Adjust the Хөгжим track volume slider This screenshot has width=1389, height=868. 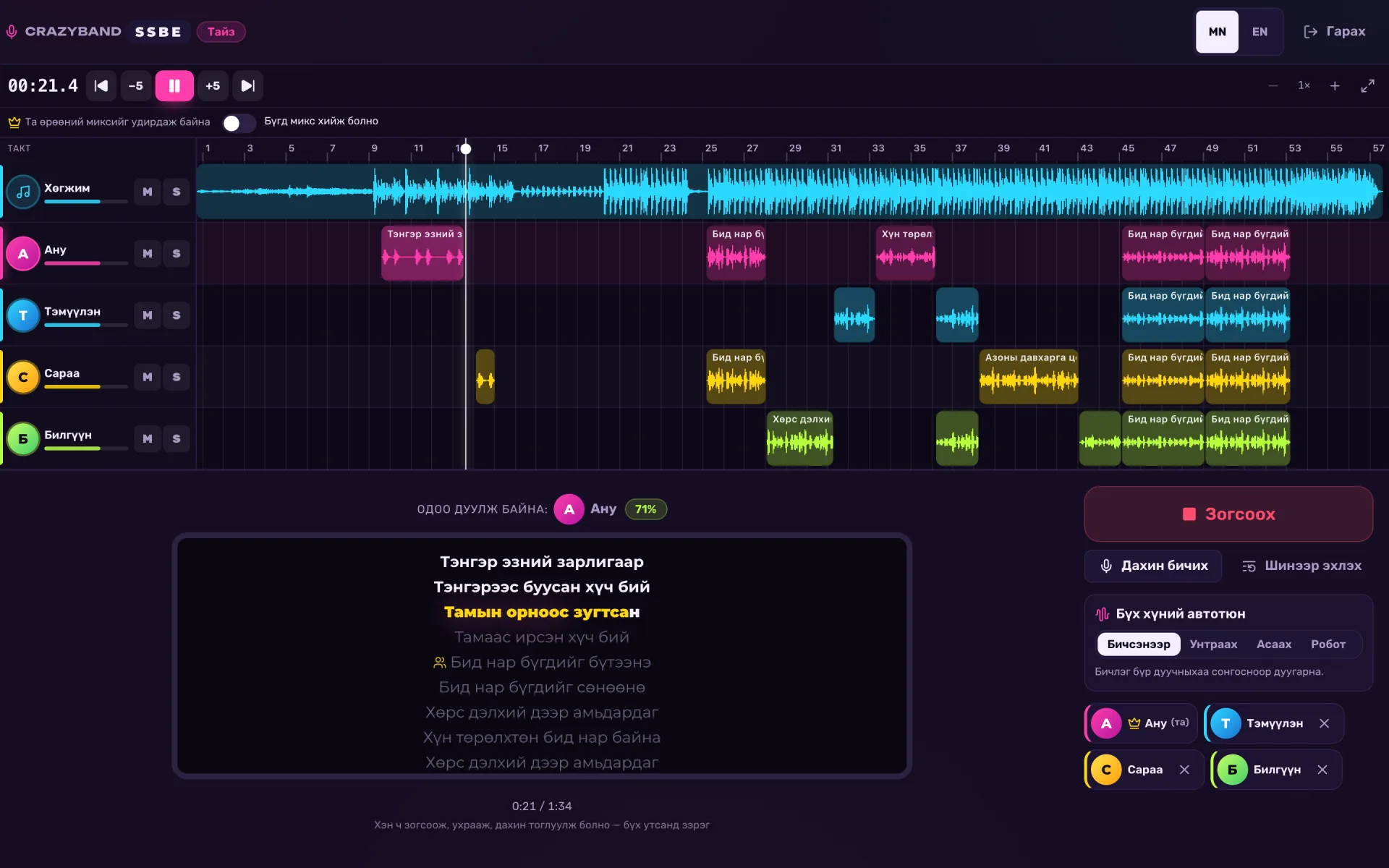click(86, 202)
